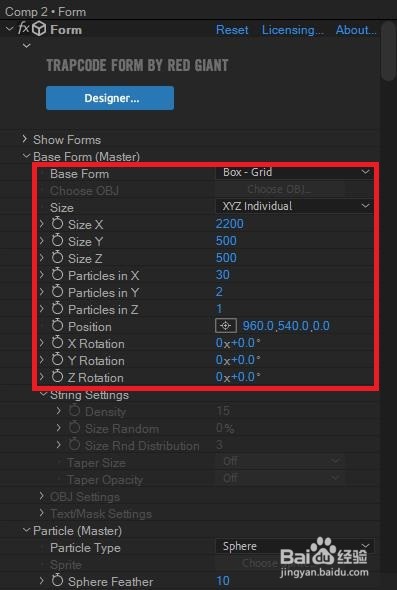Expand the Show Forms group
This screenshot has height=590, width=397.
tap(24, 139)
